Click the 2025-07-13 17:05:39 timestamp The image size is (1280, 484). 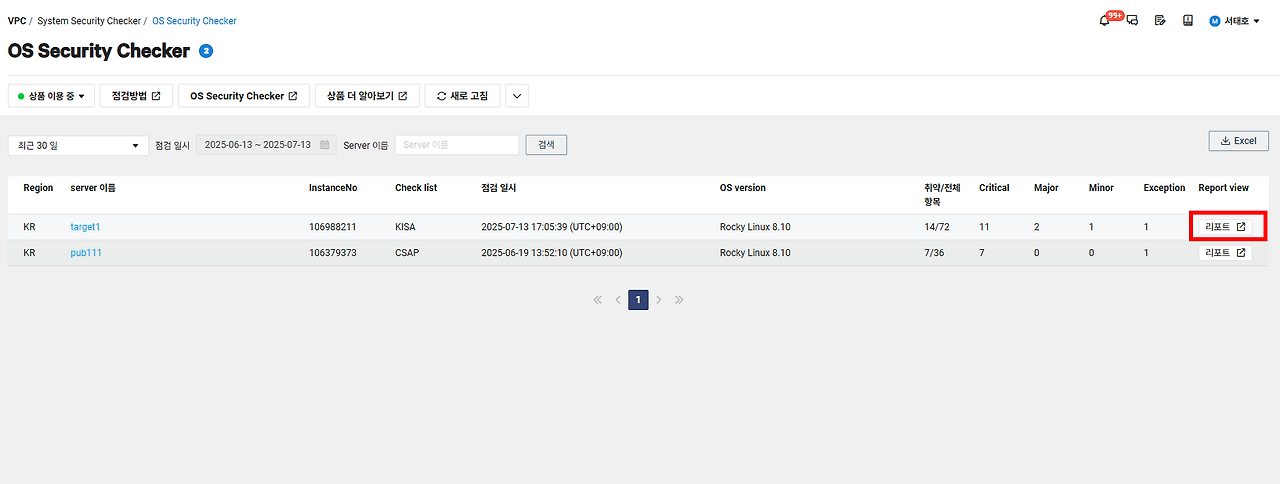[554, 227]
